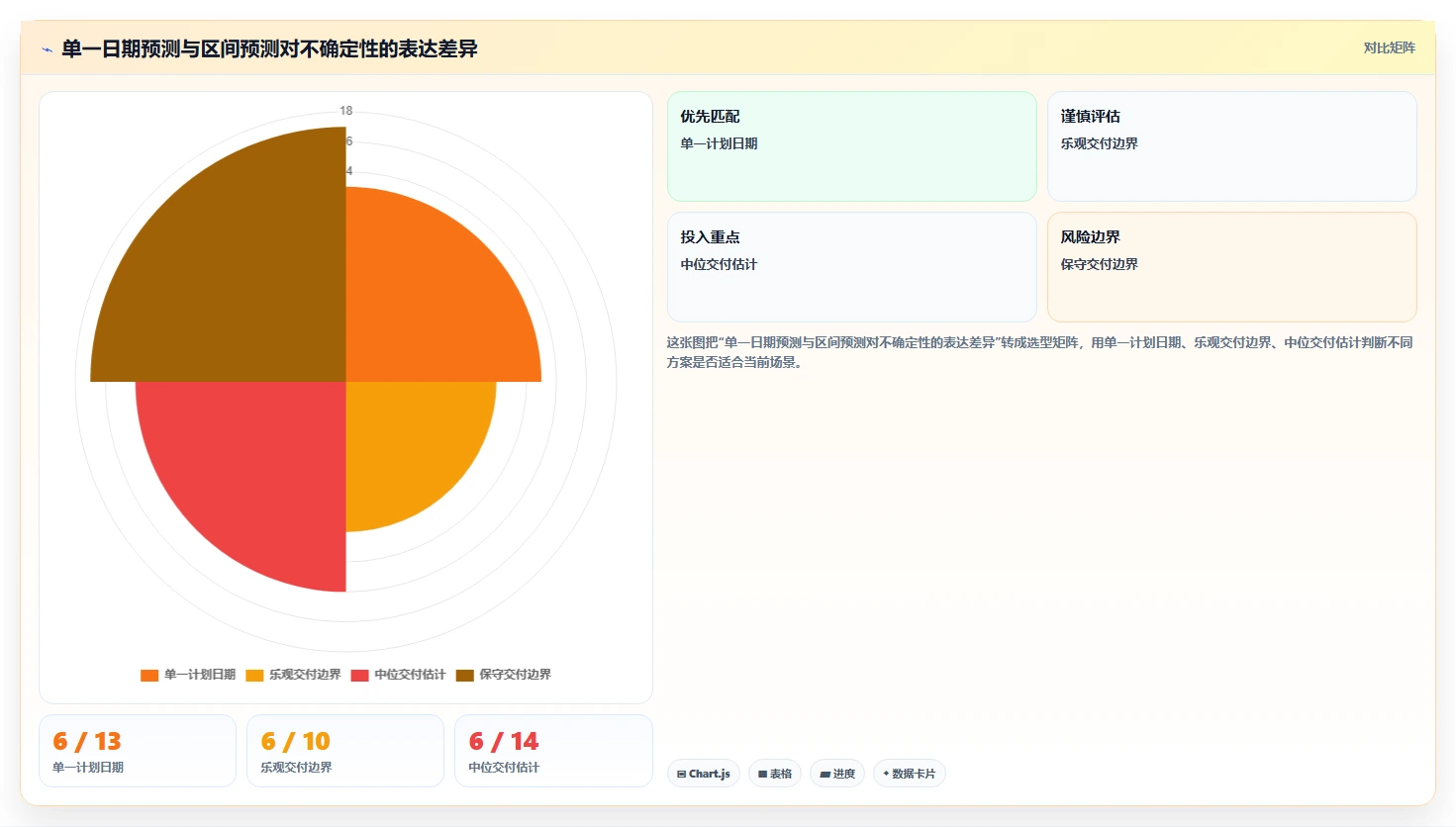Open the 投入重点 card
This screenshot has height=827, width=1456.
tap(852, 267)
